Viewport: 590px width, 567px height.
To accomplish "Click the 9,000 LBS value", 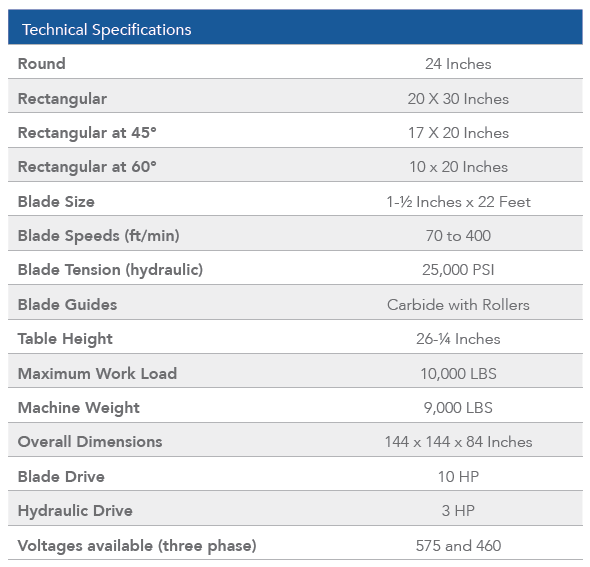I will [458, 408].
